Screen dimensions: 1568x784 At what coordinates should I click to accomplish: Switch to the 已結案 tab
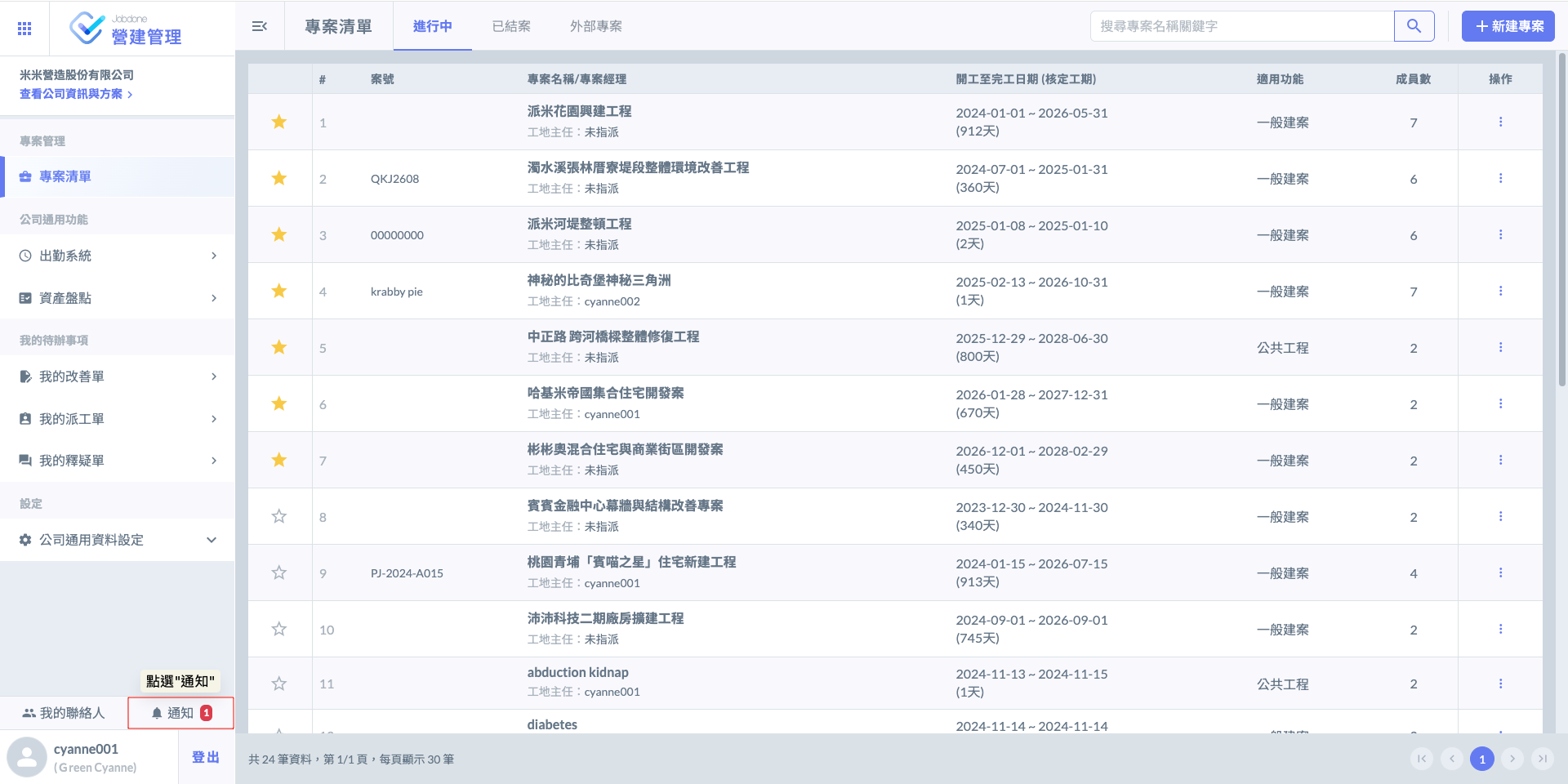click(x=511, y=26)
